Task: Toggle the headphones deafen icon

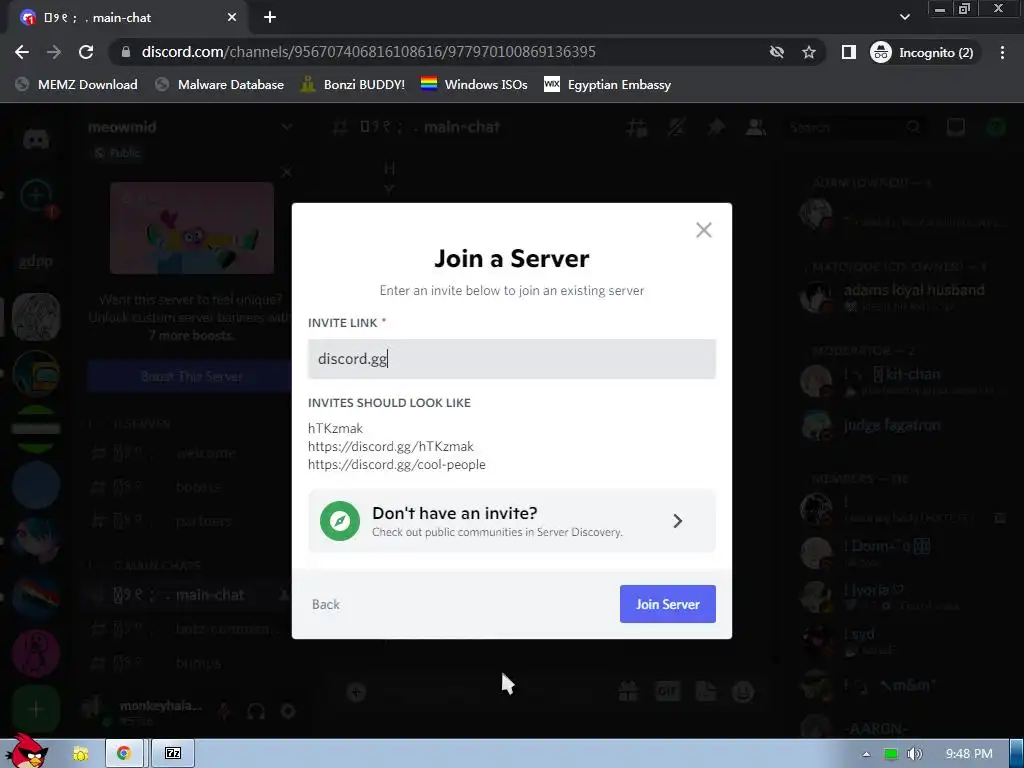Action: [256, 711]
